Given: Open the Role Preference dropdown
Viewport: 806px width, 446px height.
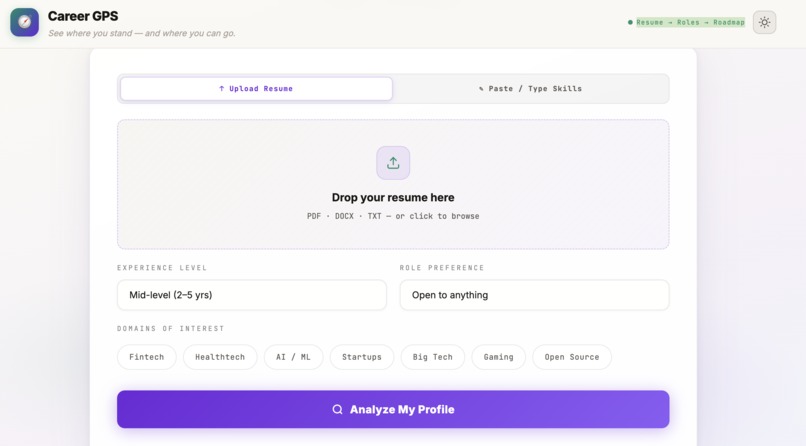Looking at the screenshot, I should 535,295.
